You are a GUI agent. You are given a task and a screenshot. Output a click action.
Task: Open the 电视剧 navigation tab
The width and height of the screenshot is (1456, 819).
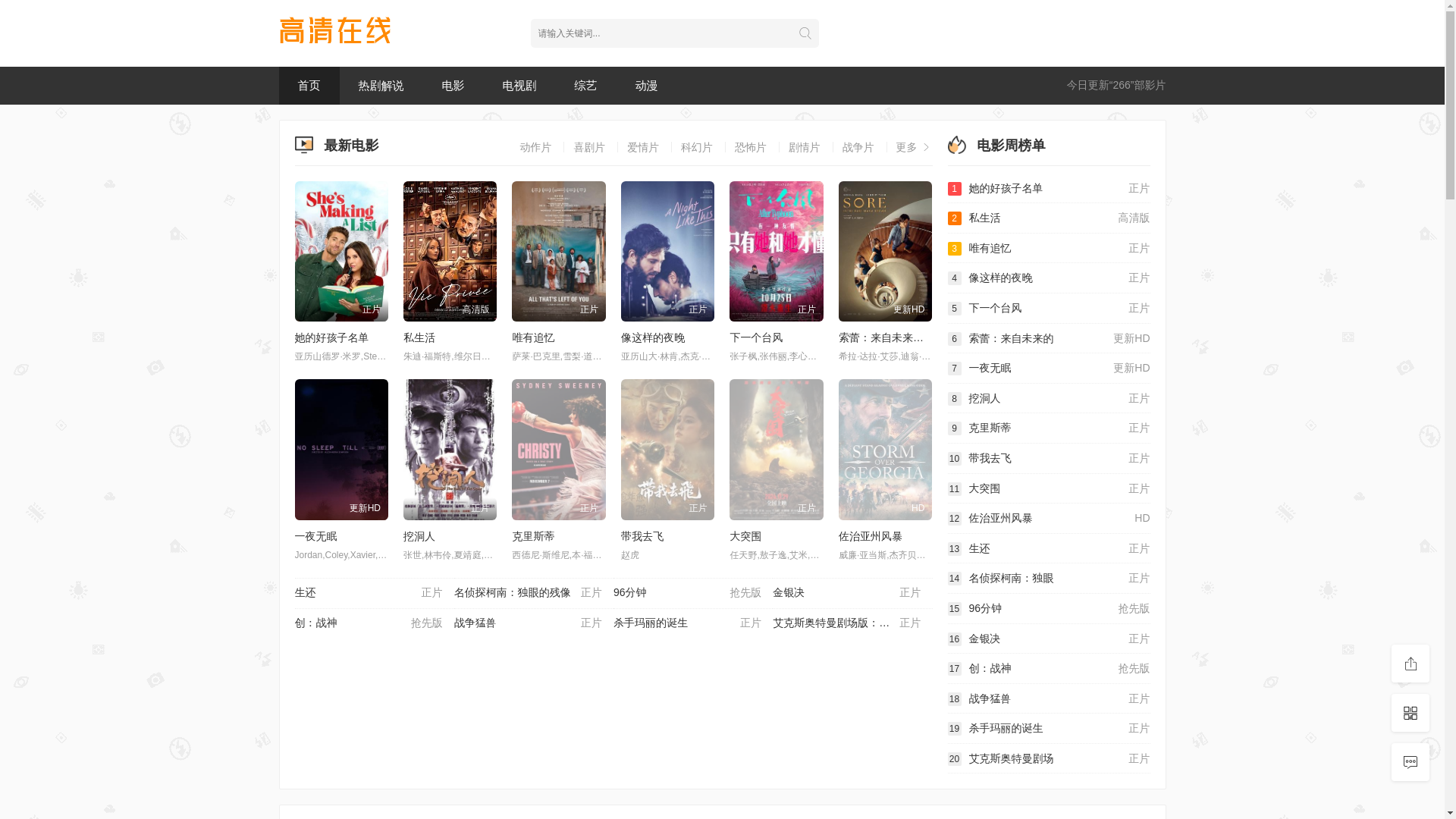[x=519, y=86]
